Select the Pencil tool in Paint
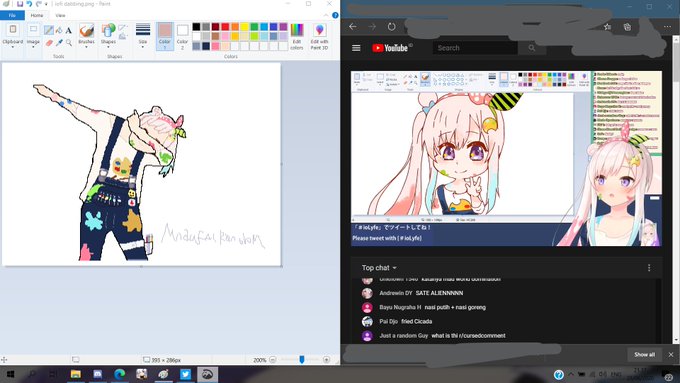Image resolution: width=680 pixels, height=383 pixels. click(x=49, y=30)
